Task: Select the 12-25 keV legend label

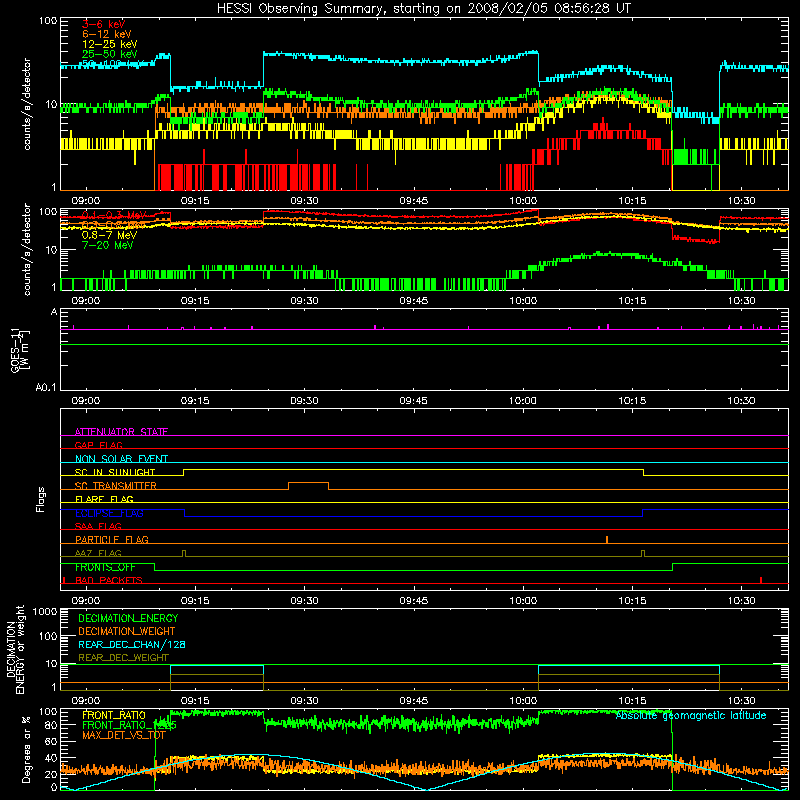Action: 110,44
